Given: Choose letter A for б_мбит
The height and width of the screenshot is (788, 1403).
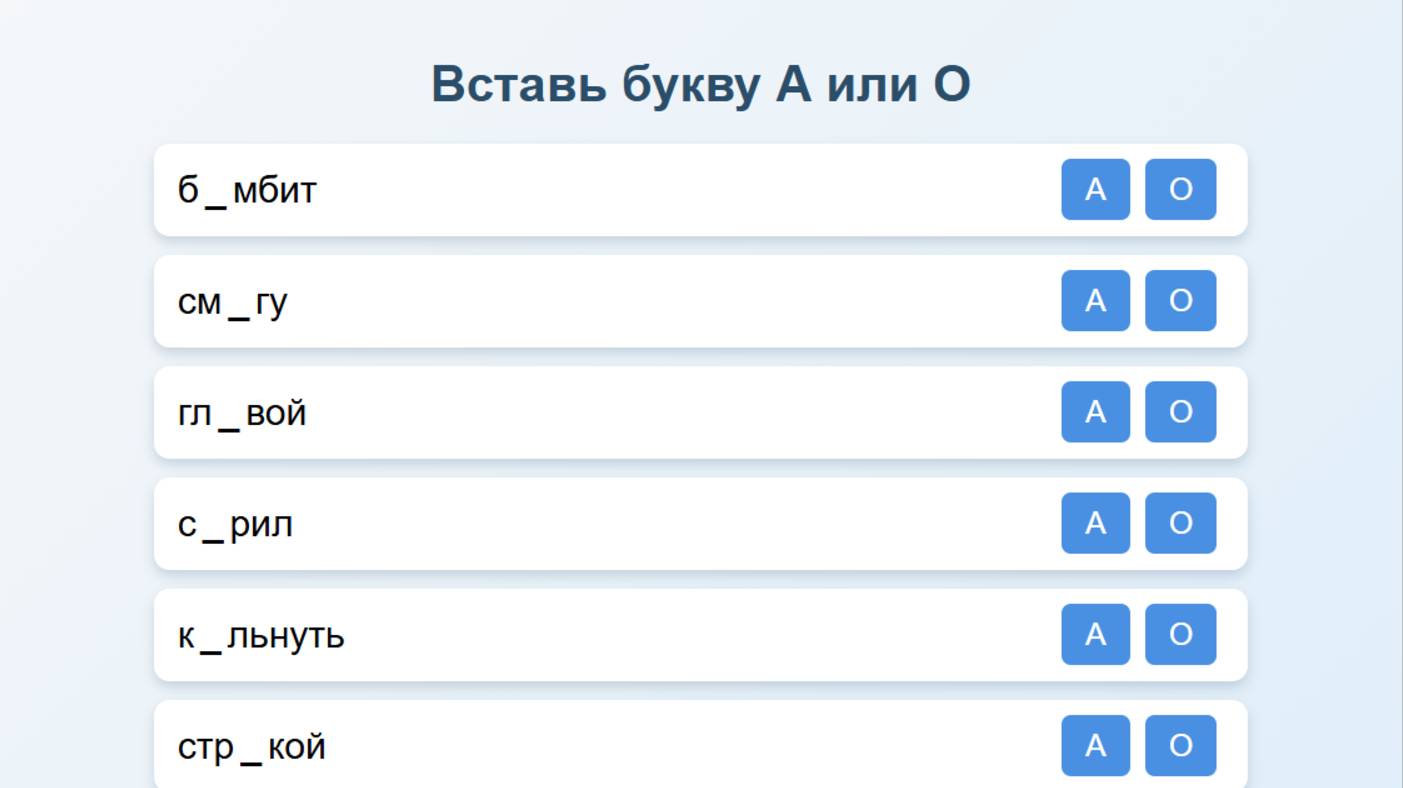Looking at the screenshot, I should point(1095,189).
